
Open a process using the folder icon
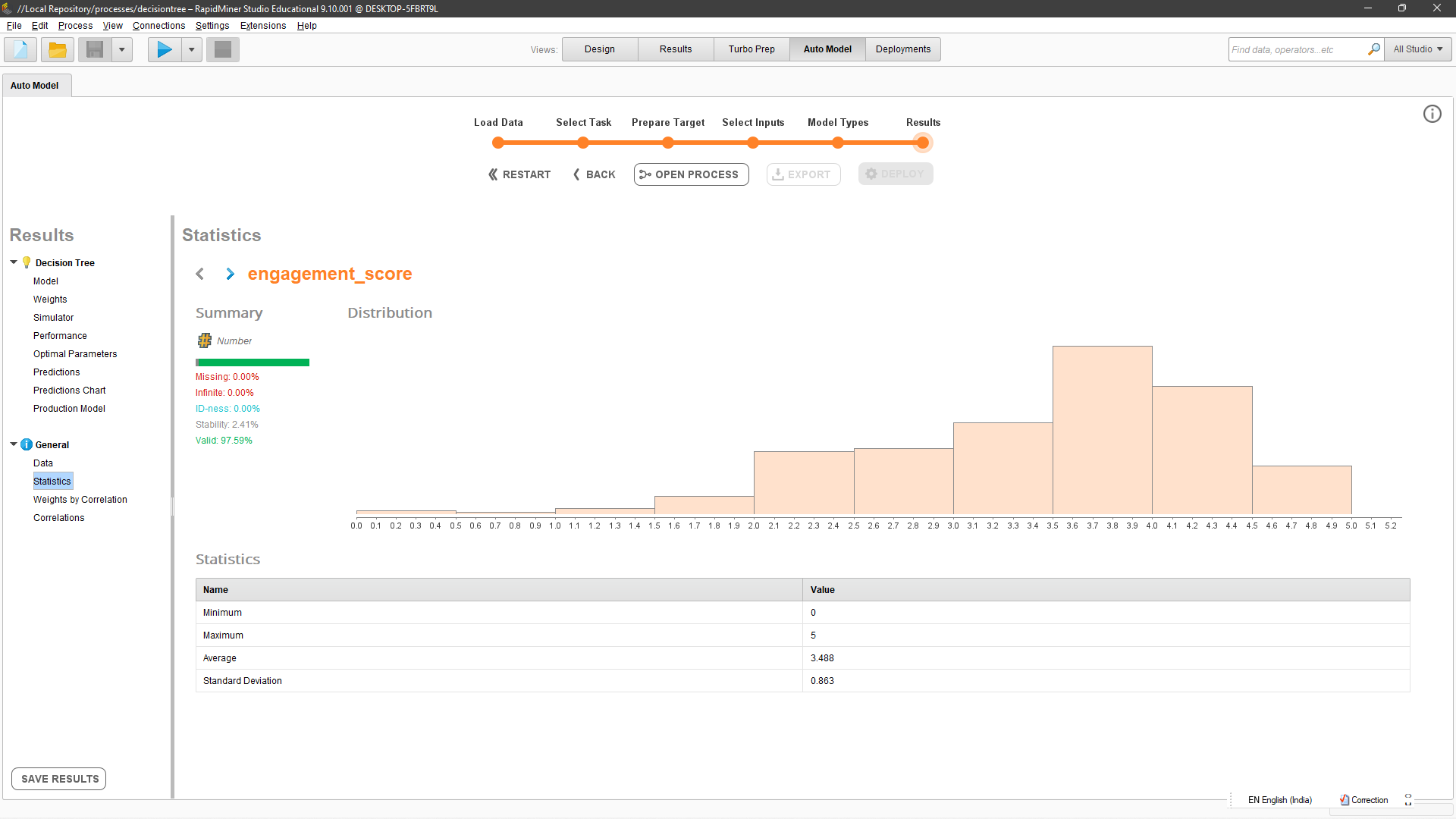58,49
